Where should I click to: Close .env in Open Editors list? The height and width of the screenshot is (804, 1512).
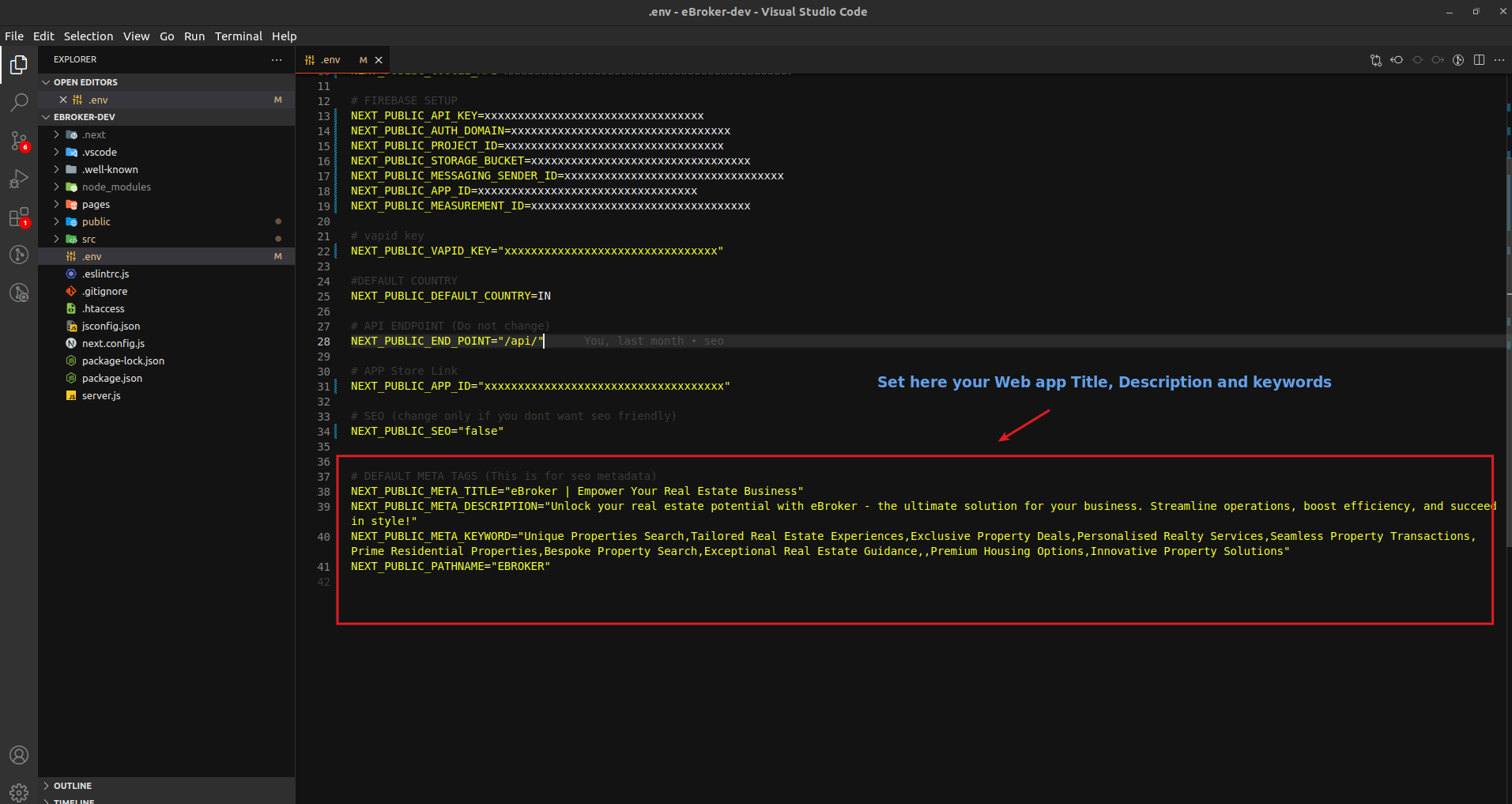point(63,100)
